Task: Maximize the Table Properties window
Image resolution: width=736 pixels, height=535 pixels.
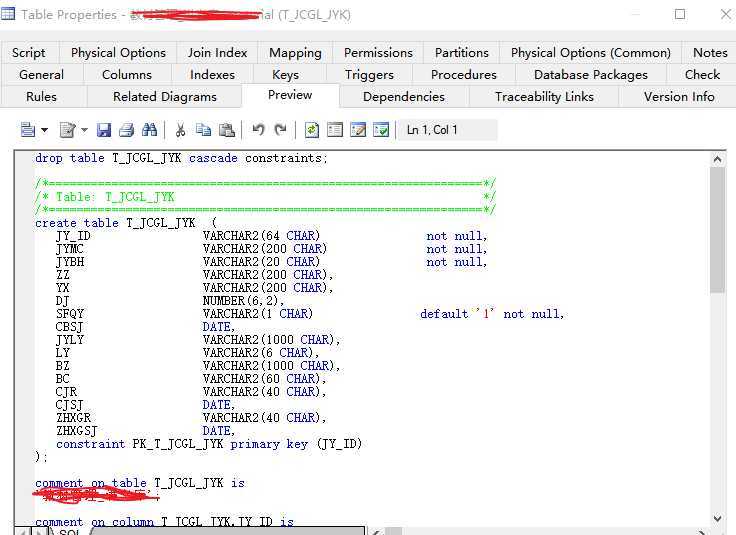Action: pyautogui.click(x=680, y=14)
